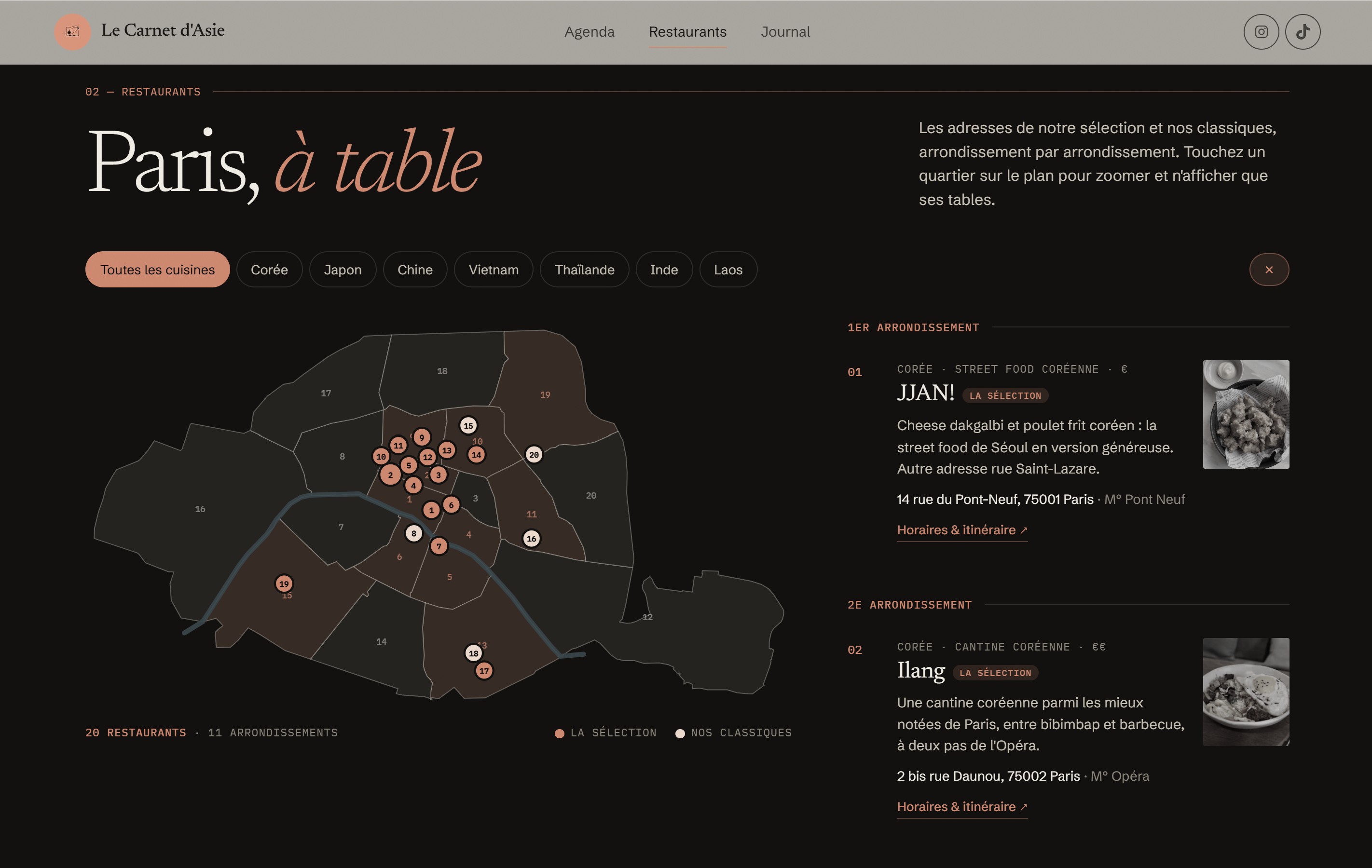Open the Journal nav item
The height and width of the screenshot is (868, 1372).
786,32
